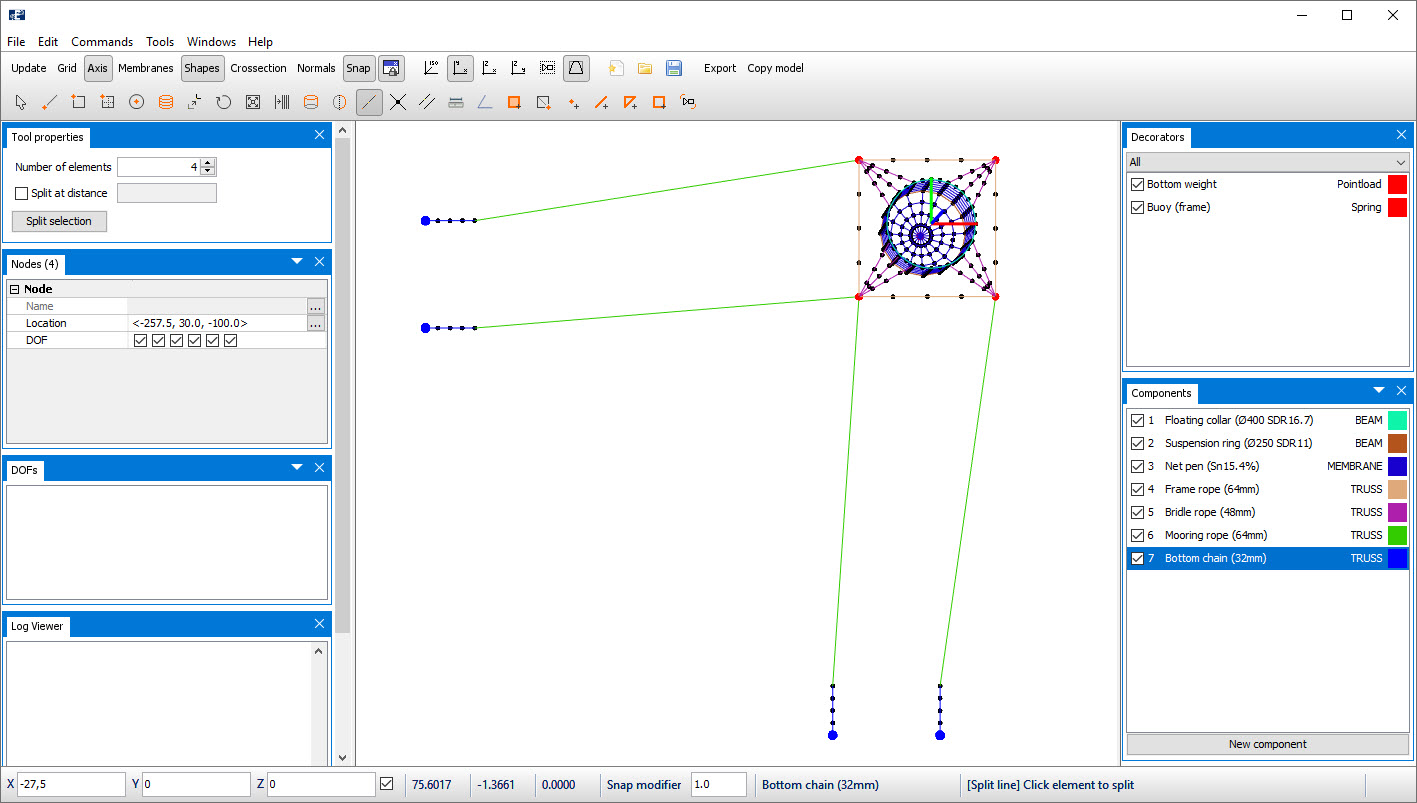Save the model with the floppy icon

click(x=674, y=68)
